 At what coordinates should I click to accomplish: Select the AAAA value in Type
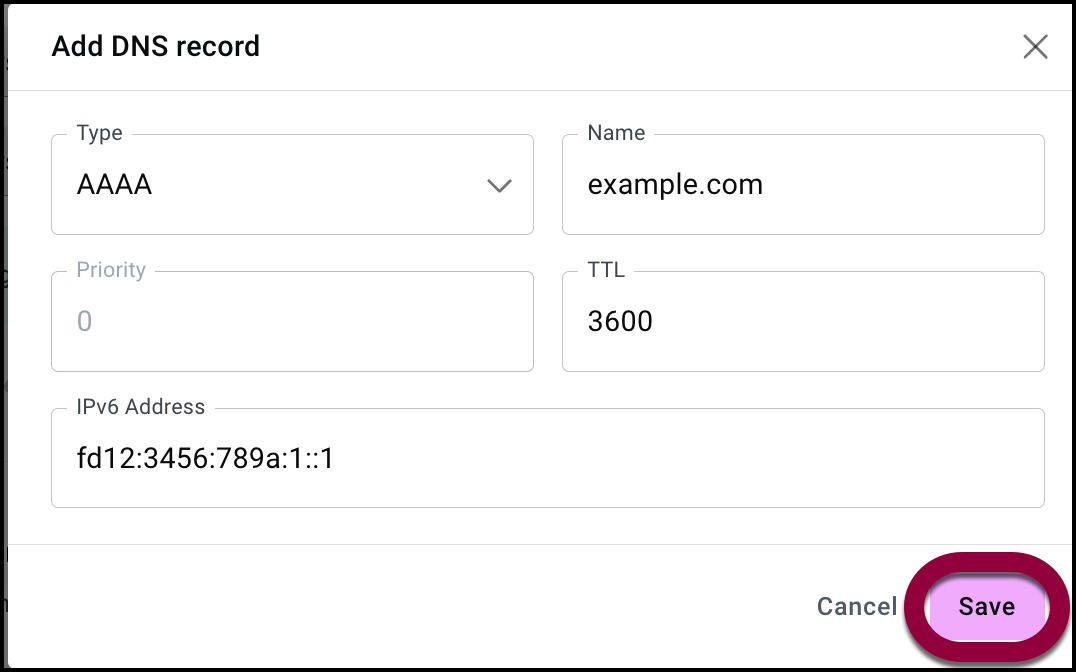114,185
